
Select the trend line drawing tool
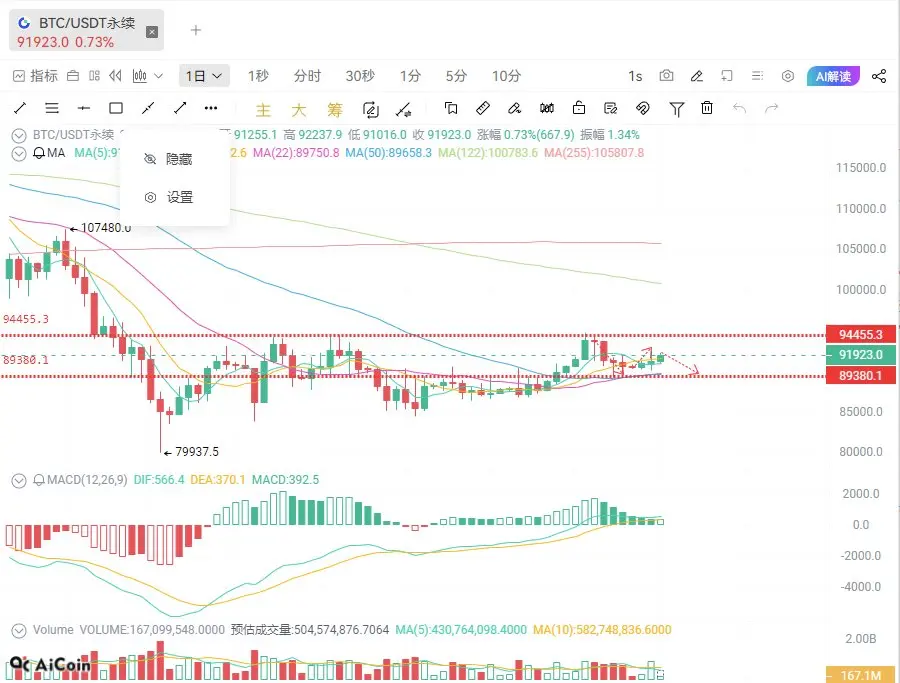click(20, 108)
